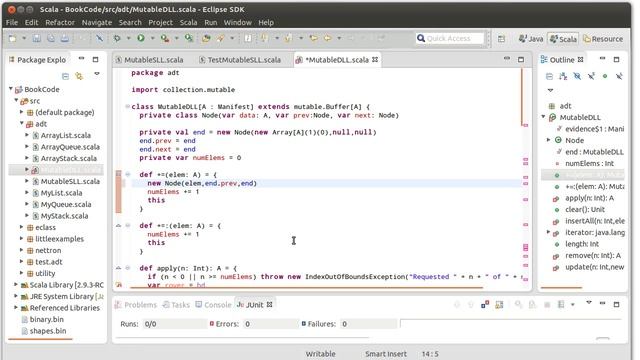640x360 pixels.
Task: Open the JUnit view menu arrow
Action: point(589,302)
